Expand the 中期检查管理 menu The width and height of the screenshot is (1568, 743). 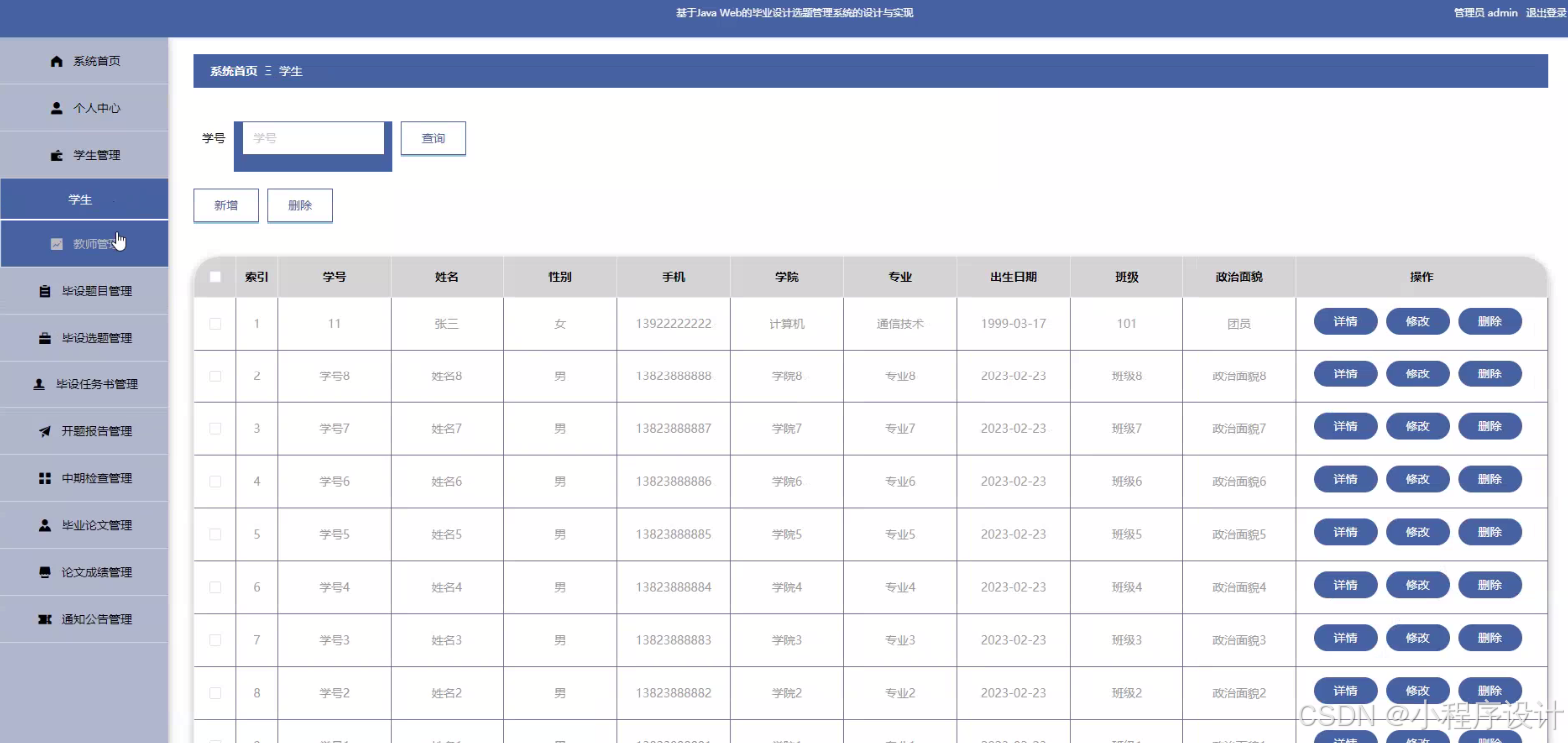pyautogui.click(x=84, y=478)
